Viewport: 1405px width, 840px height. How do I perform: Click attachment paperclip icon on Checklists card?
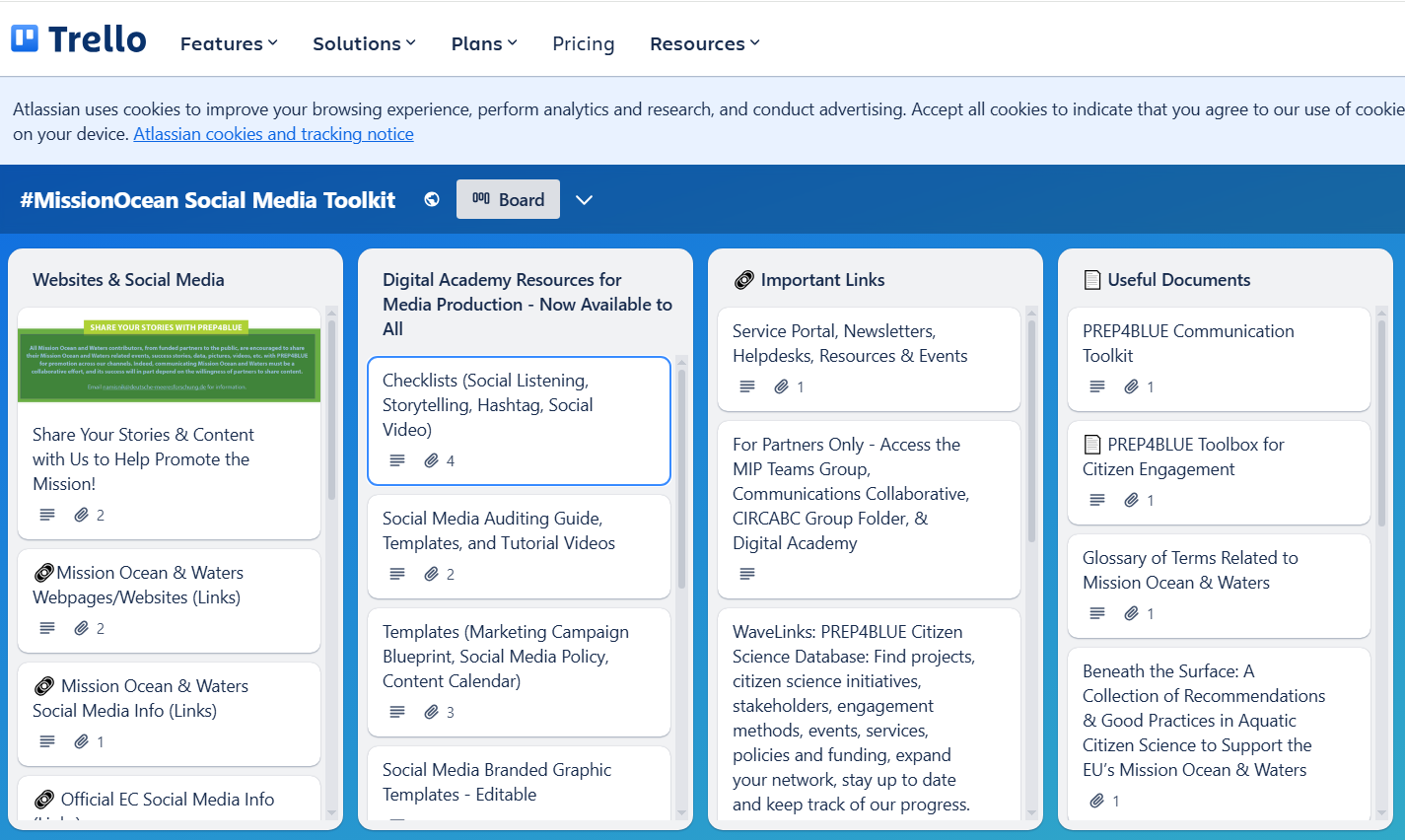(432, 460)
